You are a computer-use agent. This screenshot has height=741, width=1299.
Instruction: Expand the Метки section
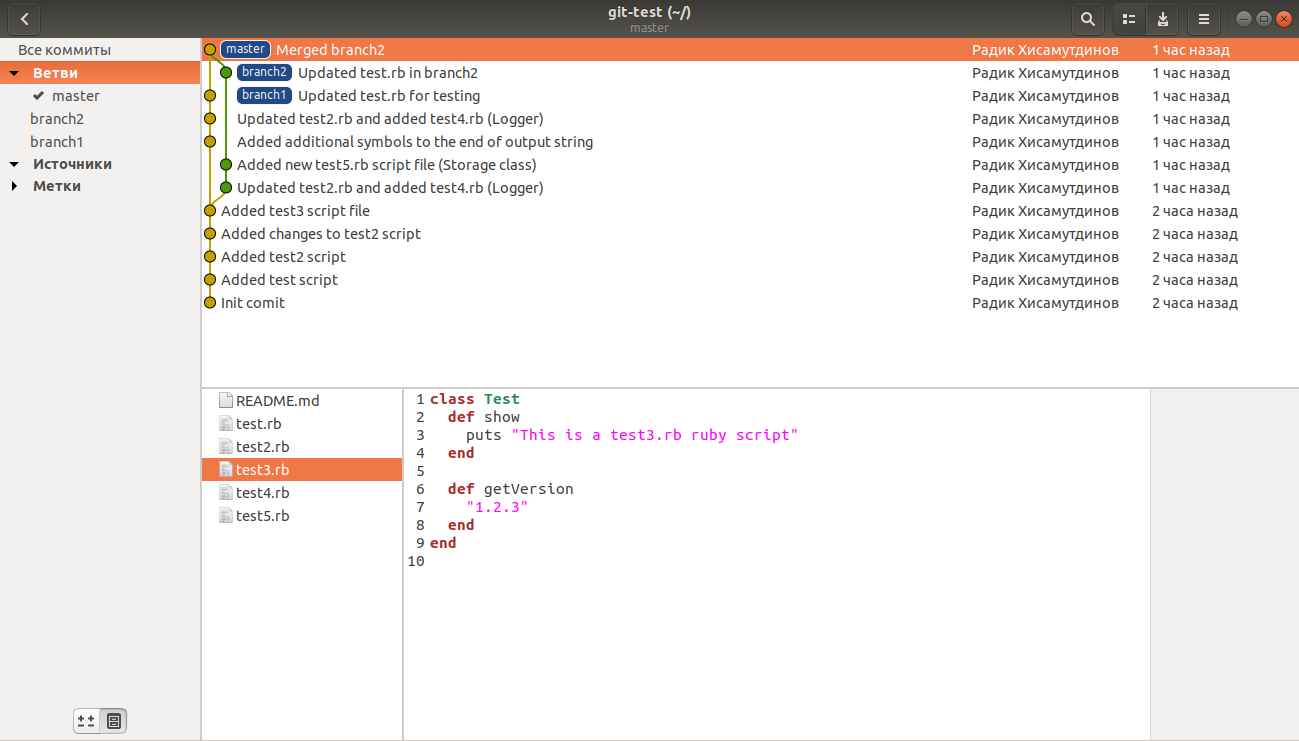pos(14,186)
